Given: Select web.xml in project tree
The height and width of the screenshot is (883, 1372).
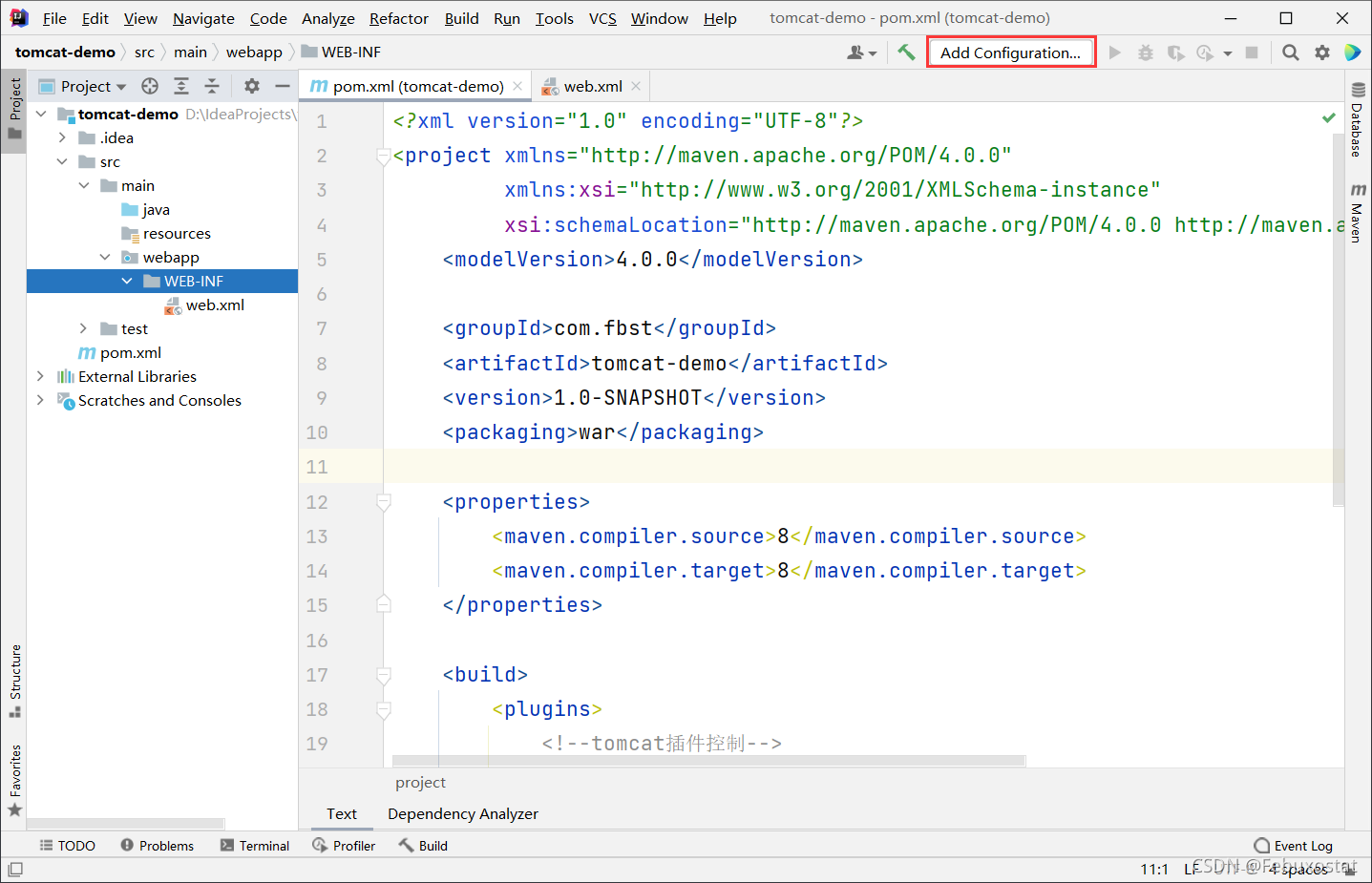Looking at the screenshot, I should click(x=215, y=305).
